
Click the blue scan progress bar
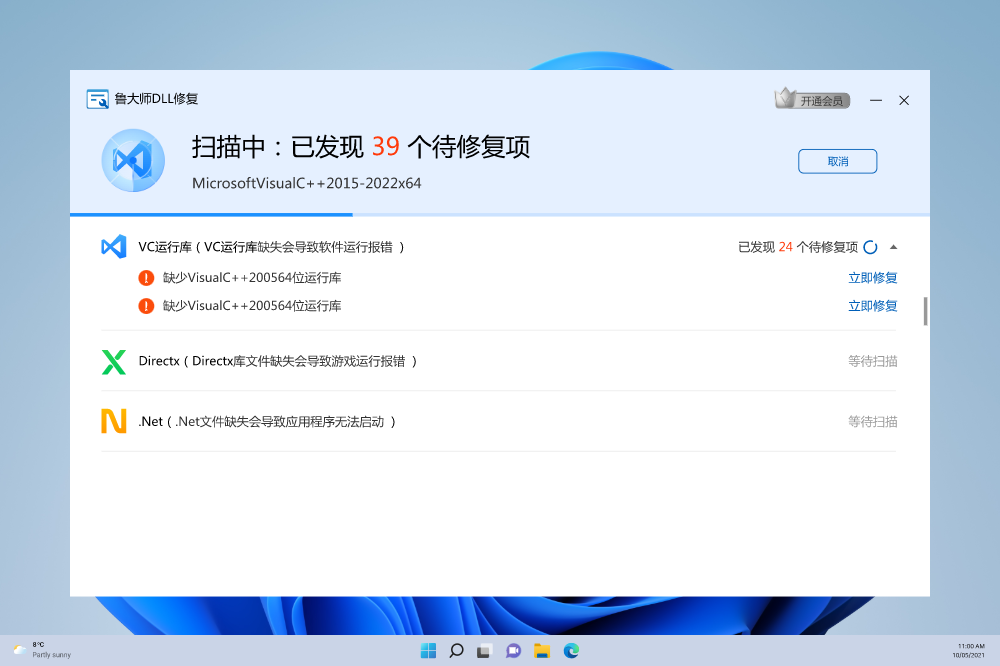[x=211, y=214]
